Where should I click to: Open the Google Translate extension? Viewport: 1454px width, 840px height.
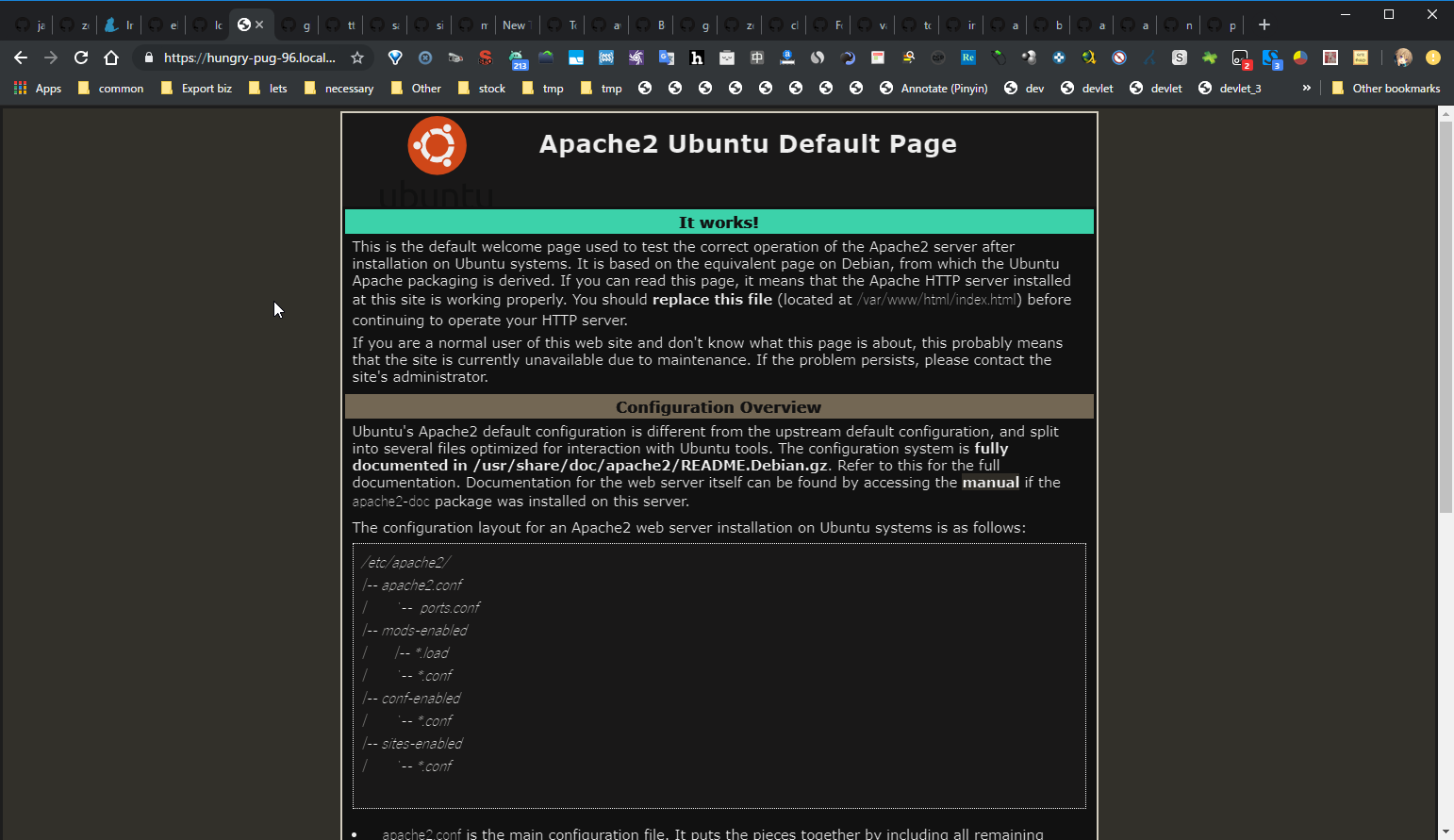[667, 58]
